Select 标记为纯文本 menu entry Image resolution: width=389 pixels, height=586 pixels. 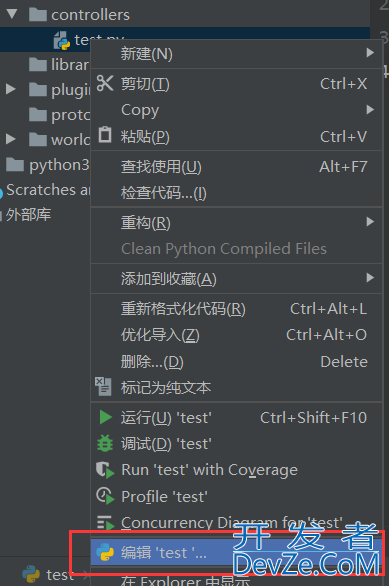click(x=237, y=388)
